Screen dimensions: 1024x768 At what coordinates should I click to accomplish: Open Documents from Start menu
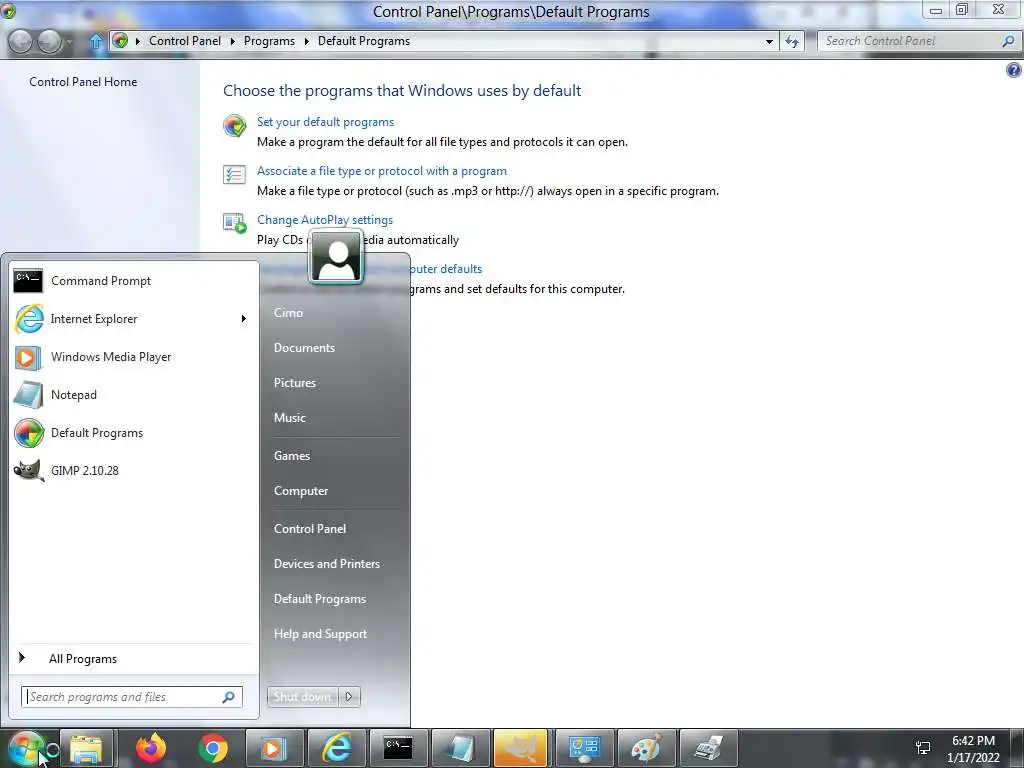click(304, 348)
